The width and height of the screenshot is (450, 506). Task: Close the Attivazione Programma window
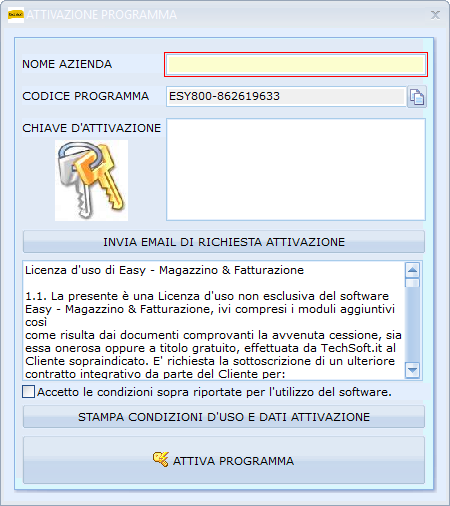435,15
